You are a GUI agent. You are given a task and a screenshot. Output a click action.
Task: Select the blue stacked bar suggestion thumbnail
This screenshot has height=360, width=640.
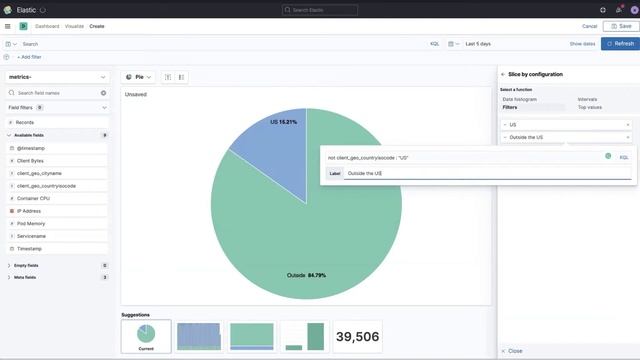[199, 336]
